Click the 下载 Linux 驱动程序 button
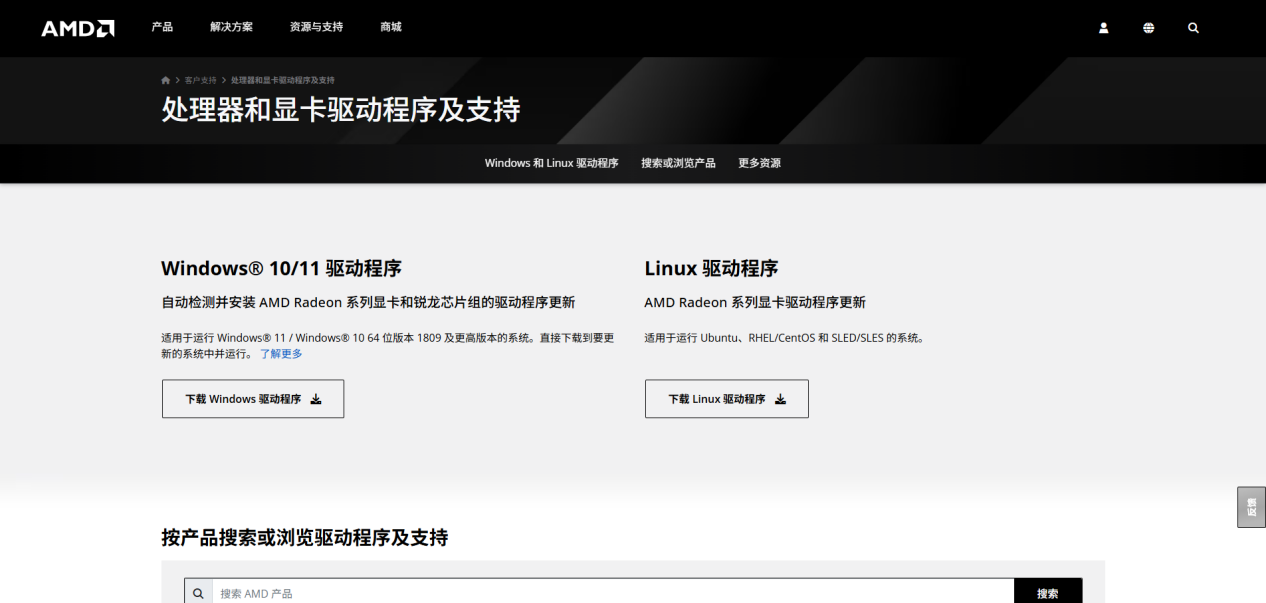1266x603 pixels. click(726, 399)
